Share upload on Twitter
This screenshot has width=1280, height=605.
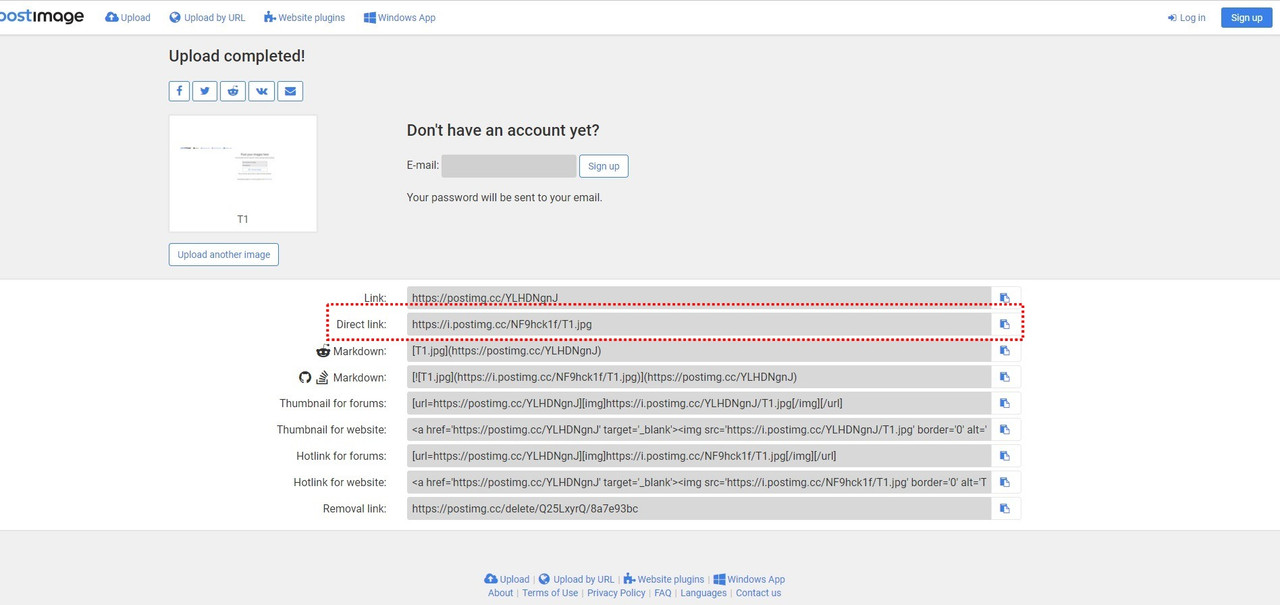(205, 91)
